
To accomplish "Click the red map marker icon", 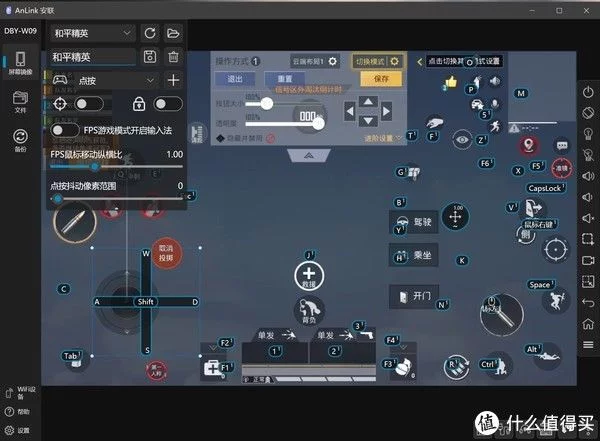I will [529, 145].
